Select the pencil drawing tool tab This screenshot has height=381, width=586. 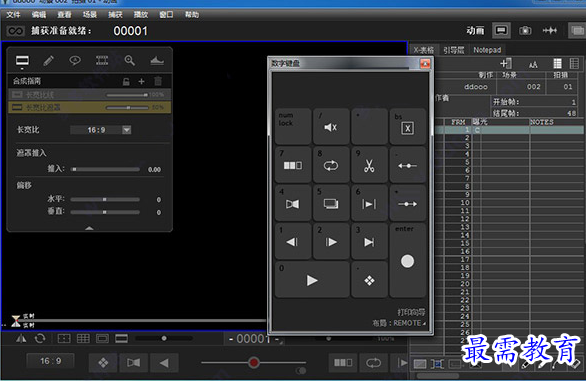pyautogui.click(x=48, y=60)
